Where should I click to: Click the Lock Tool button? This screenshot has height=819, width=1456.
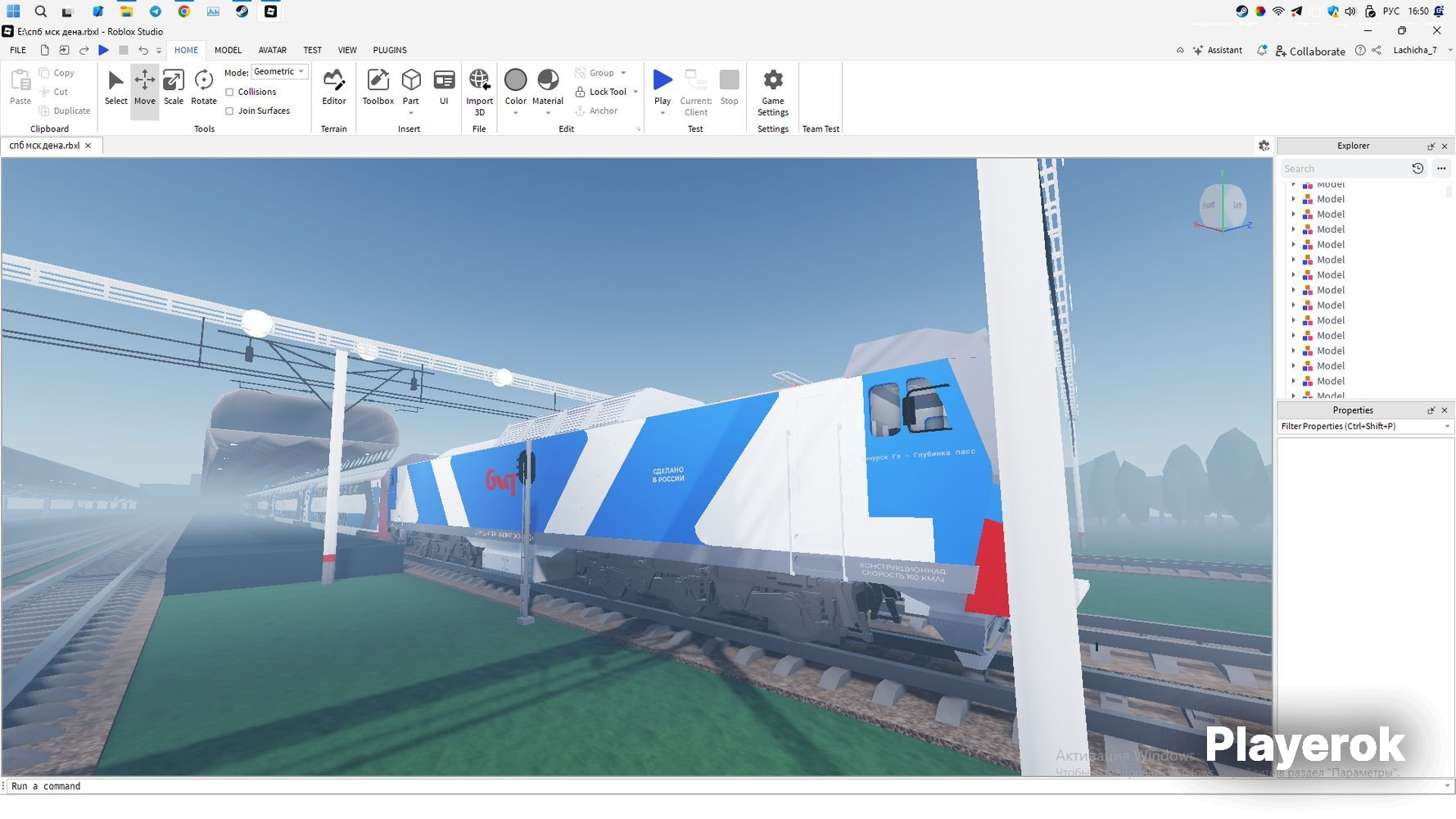[x=601, y=92]
